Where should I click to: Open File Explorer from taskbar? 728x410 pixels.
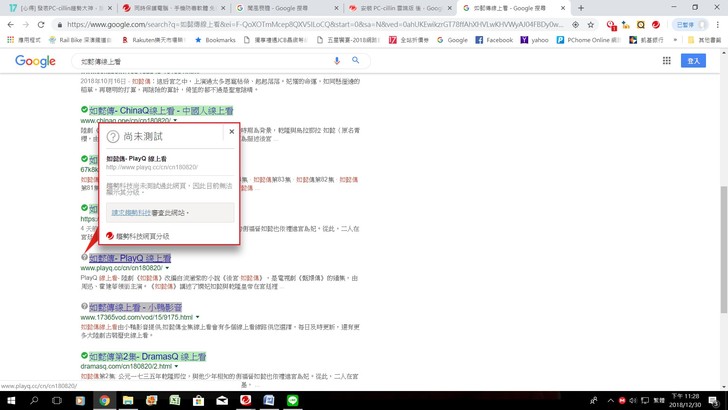click(128, 400)
